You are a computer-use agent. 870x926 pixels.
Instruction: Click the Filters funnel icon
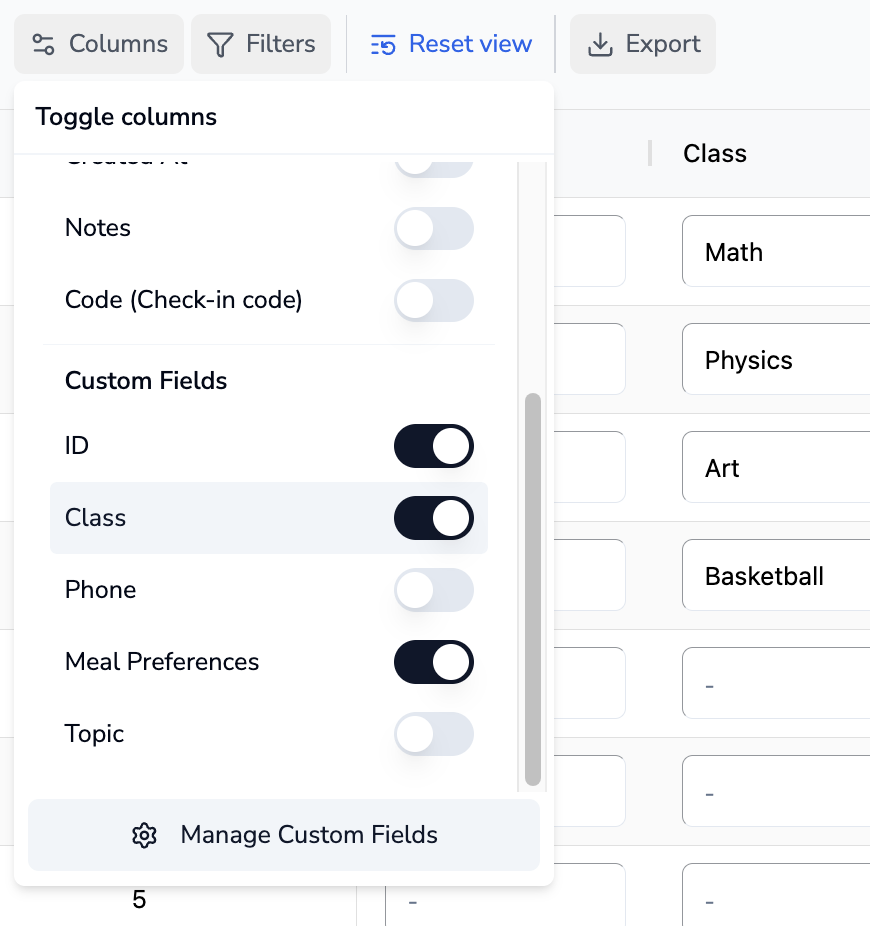[220, 45]
